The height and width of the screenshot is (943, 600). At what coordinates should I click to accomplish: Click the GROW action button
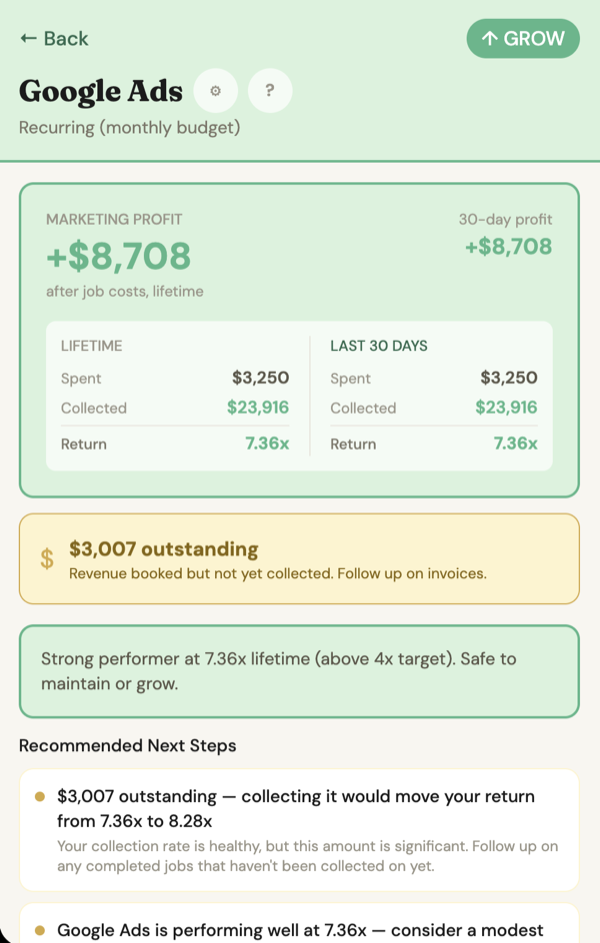coord(523,38)
